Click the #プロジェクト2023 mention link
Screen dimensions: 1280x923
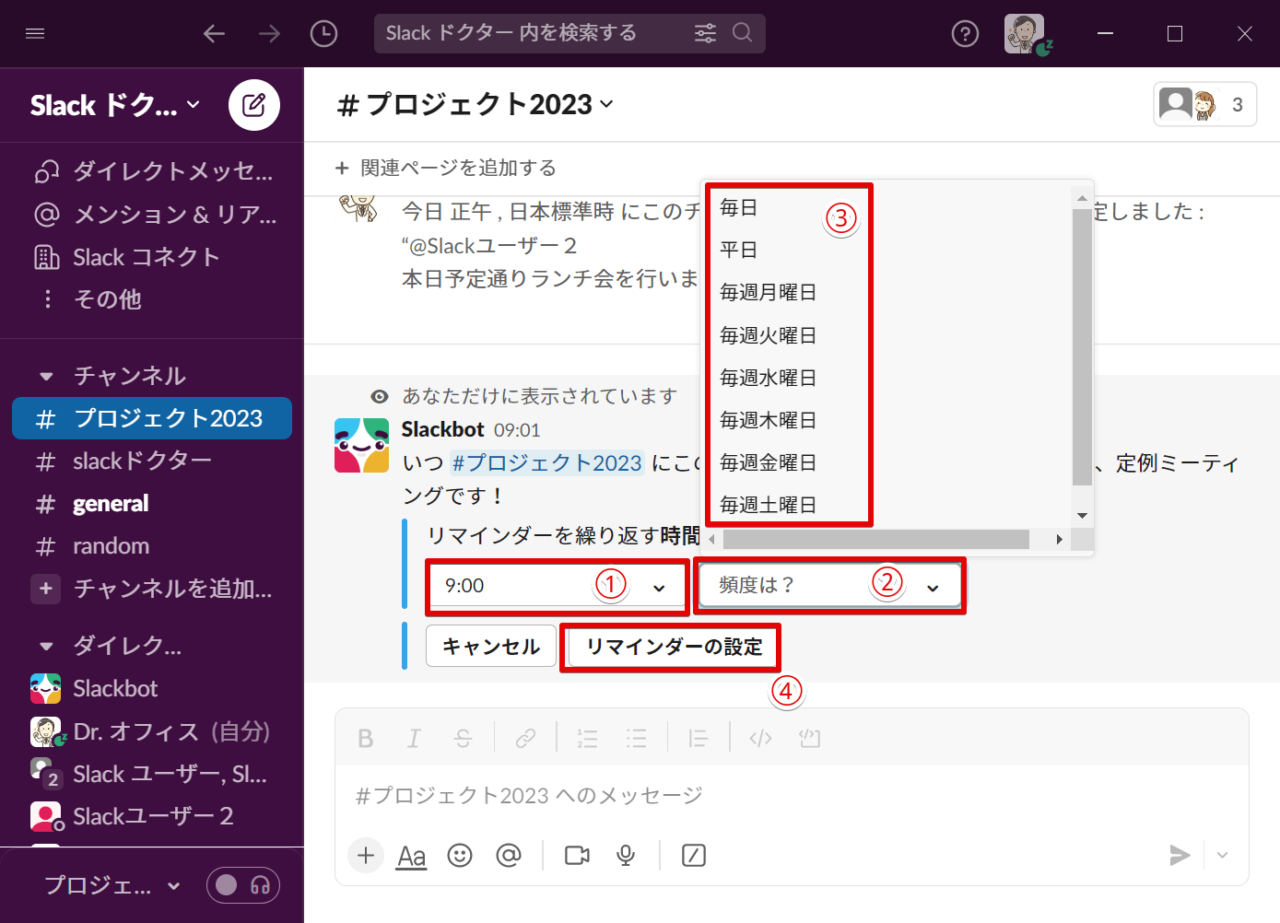(x=546, y=463)
